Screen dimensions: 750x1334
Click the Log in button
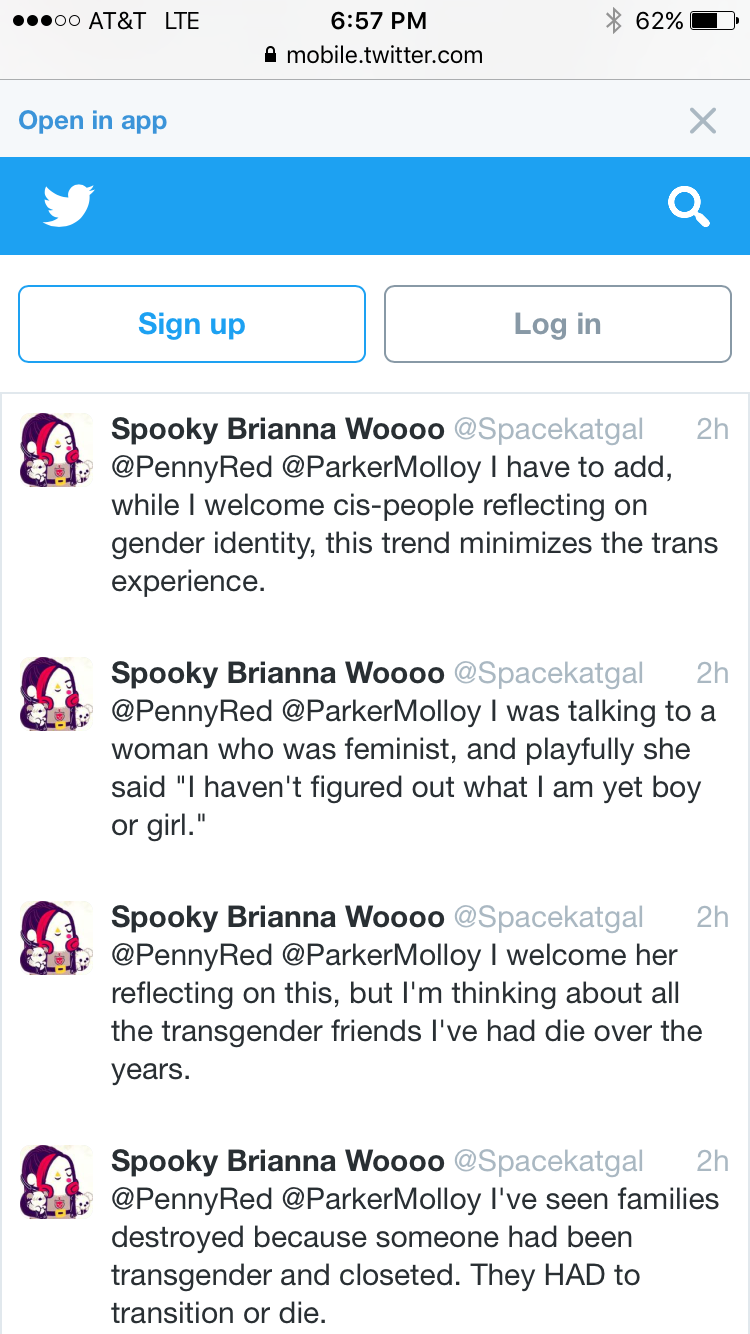558,324
